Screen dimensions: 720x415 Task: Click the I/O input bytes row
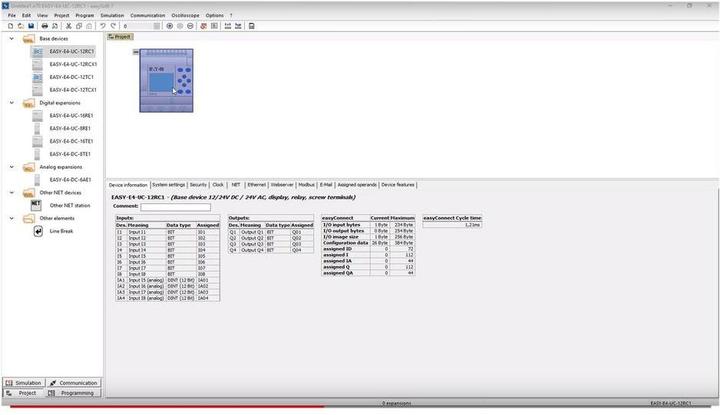point(368,225)
